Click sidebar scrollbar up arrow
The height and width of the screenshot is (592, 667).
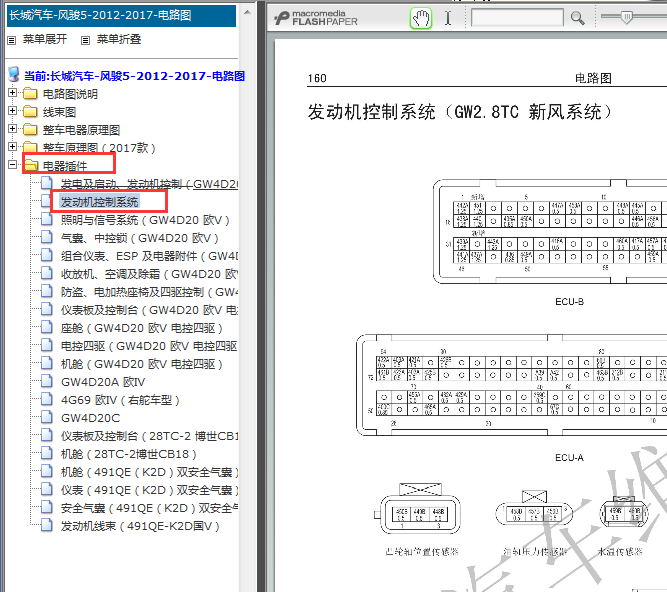pos(247,12)
